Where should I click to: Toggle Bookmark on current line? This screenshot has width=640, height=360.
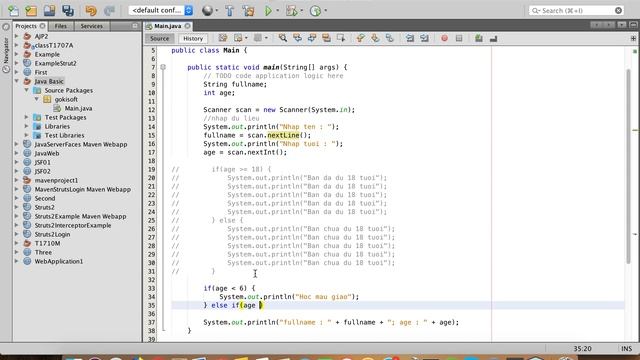point(389,38)
